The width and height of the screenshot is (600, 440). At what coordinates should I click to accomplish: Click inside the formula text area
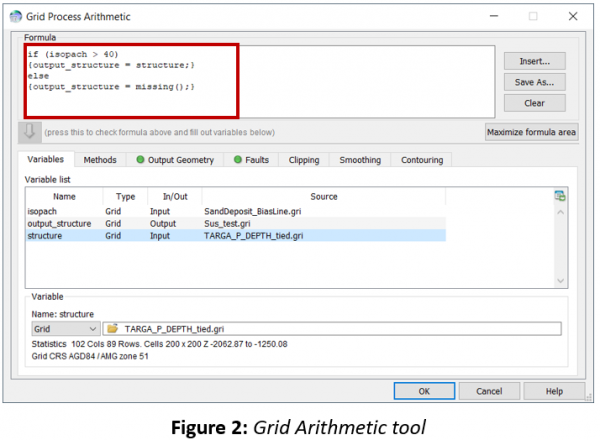(x=259, y=81)
